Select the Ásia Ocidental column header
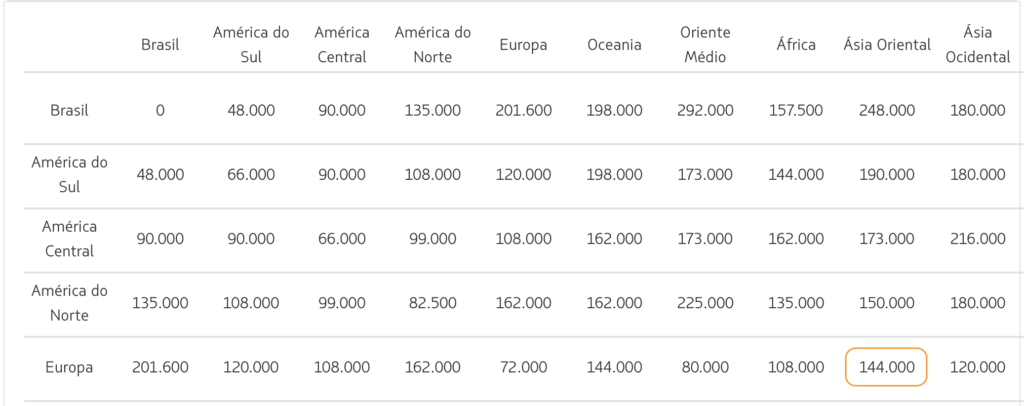Screen dimensions: 1024x406 point(978,44)
